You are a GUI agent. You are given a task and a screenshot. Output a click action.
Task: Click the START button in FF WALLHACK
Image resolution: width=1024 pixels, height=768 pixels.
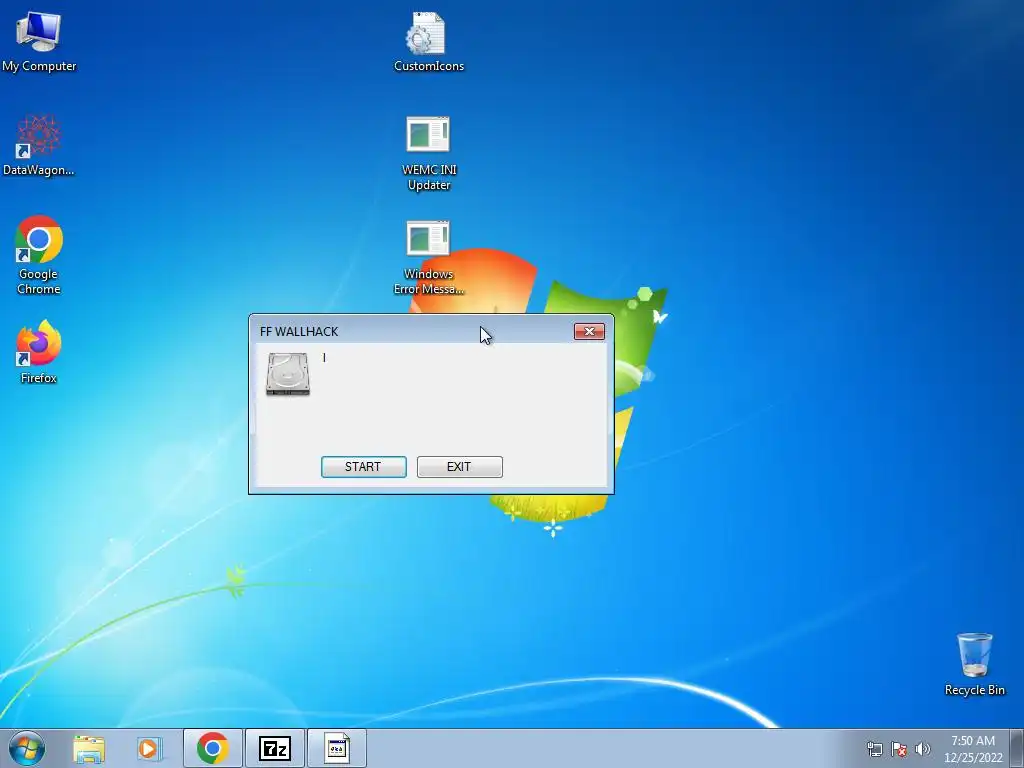coord(363,467)
